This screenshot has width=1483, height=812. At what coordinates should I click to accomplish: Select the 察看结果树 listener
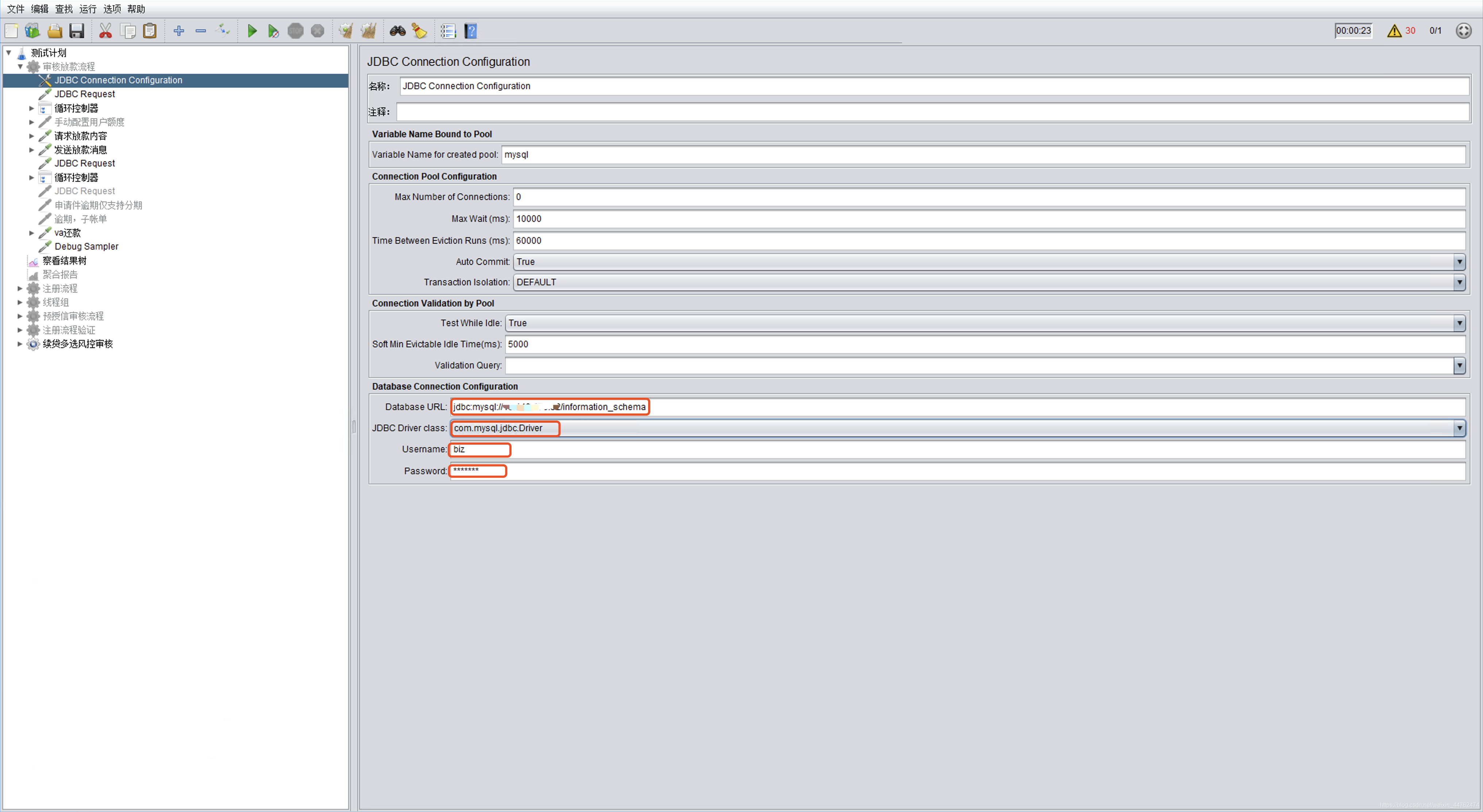pos(65,261)
